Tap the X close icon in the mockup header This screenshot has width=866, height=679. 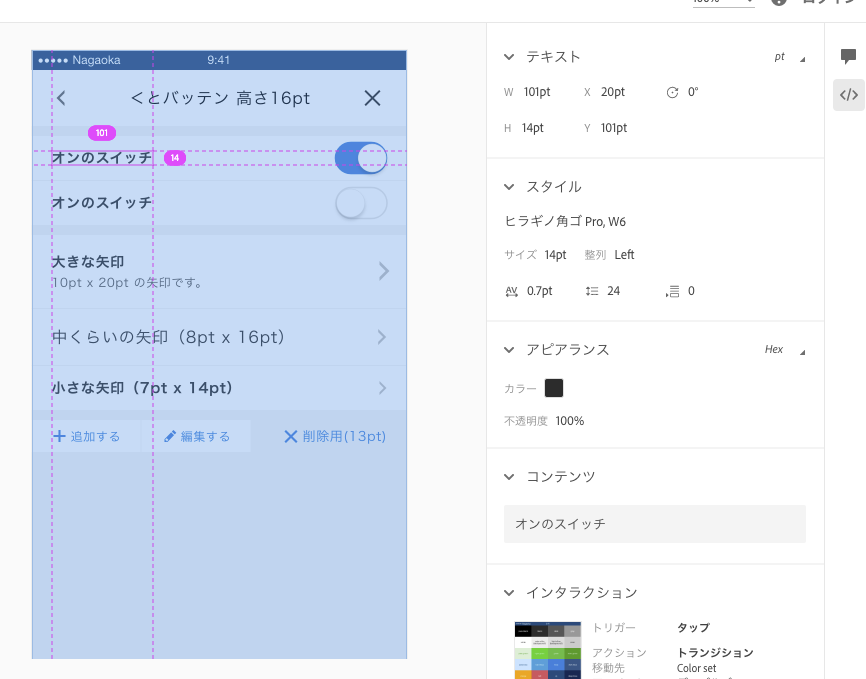(373, 98)
